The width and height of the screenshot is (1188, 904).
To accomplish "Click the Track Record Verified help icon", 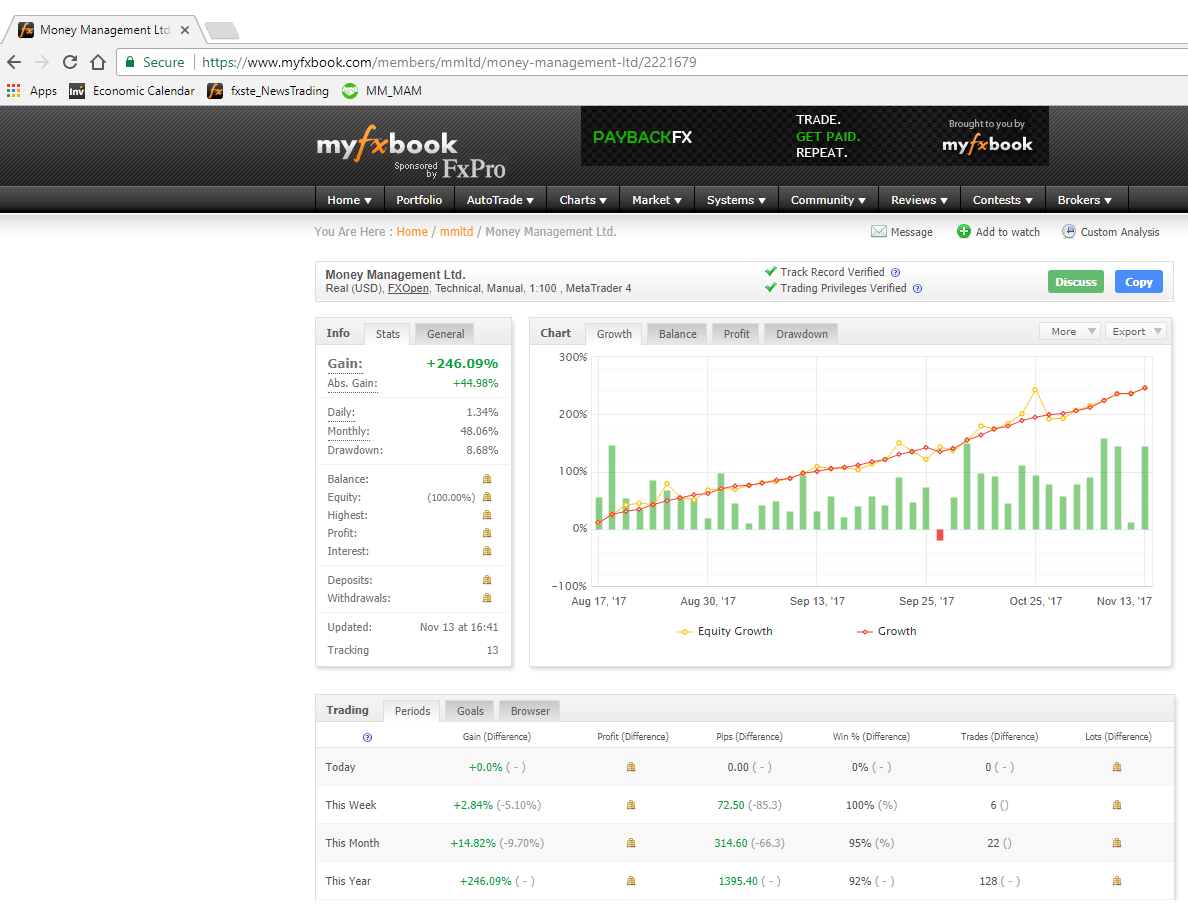I will [896, 273].
